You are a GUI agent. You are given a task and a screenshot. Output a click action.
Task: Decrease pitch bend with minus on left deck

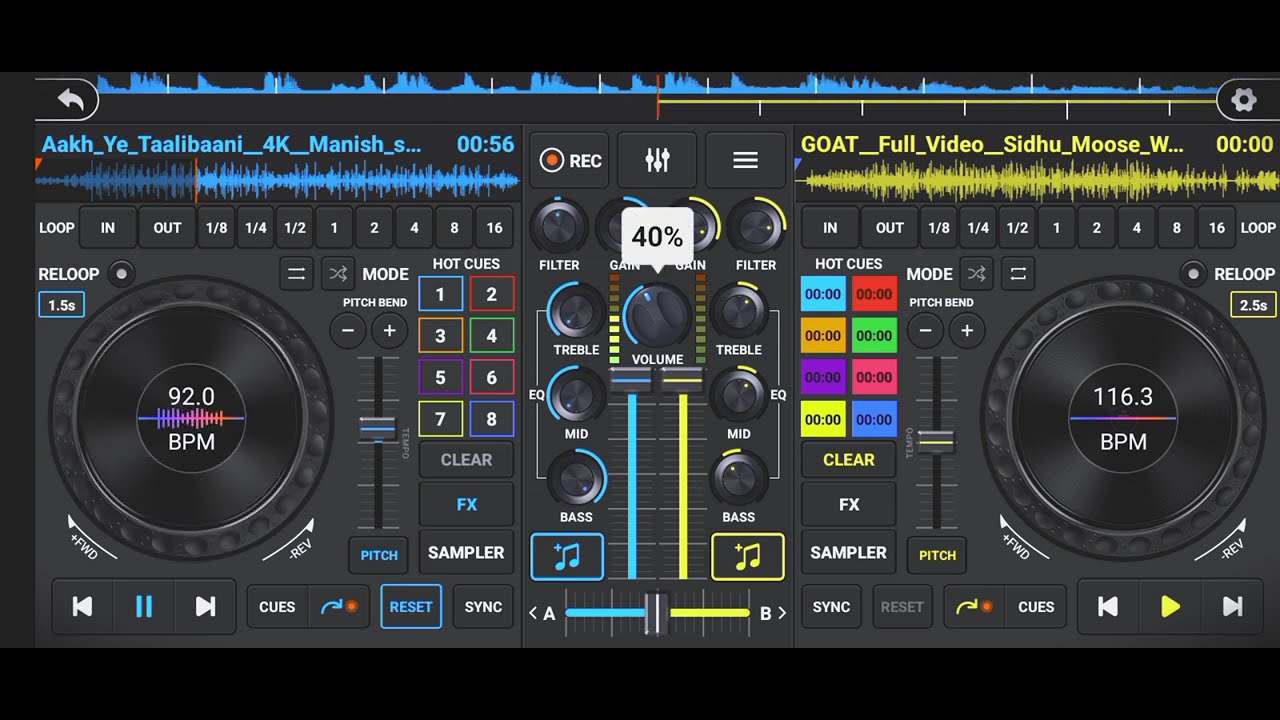pyautogui.click(x=348, y=331)
